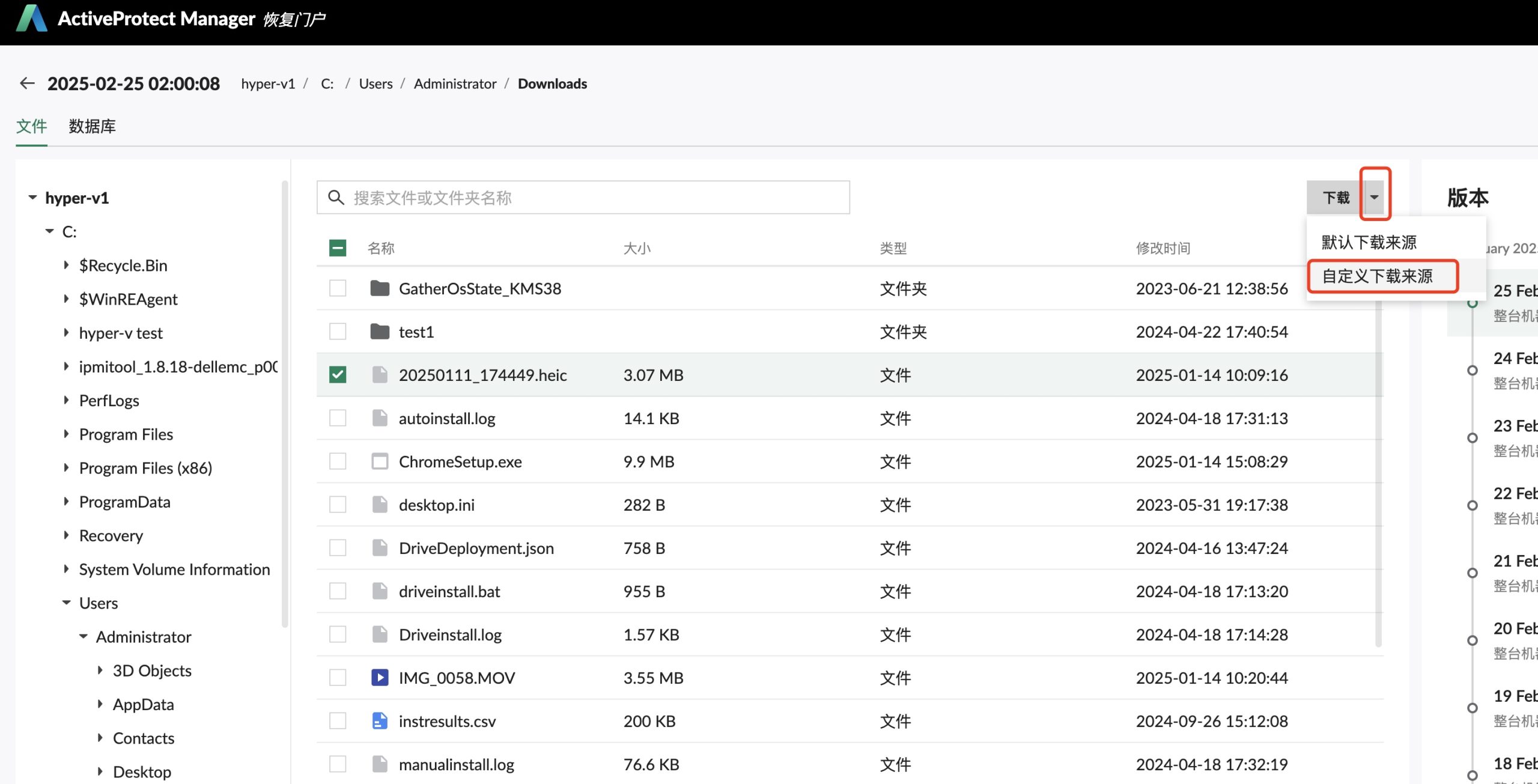Check the IMG_0058.MOV checkbox
Screen dimensions: 1538x784
coord(338,678)
